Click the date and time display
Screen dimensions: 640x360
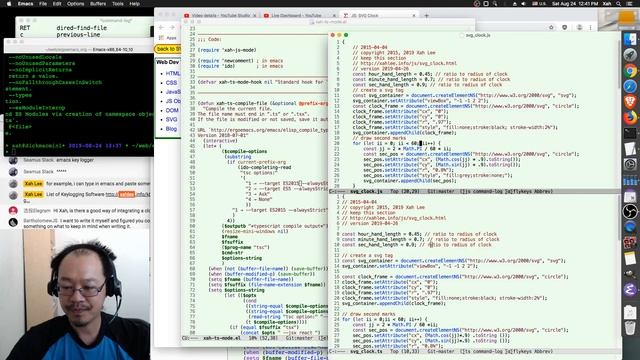pos(574,4)
